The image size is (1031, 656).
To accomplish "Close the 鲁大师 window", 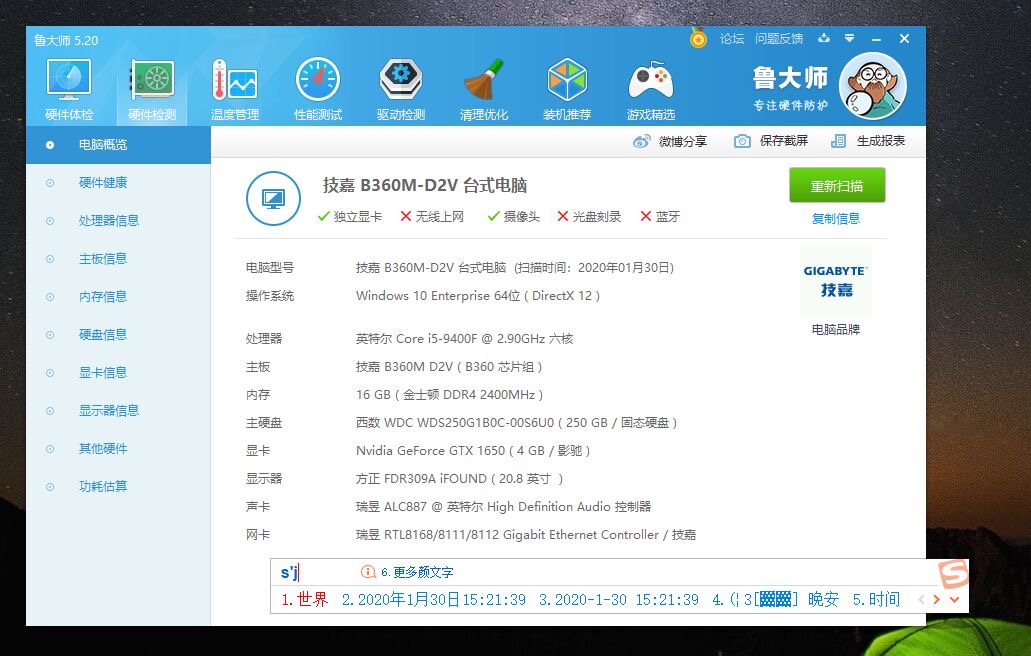I will tap(905, 39).
